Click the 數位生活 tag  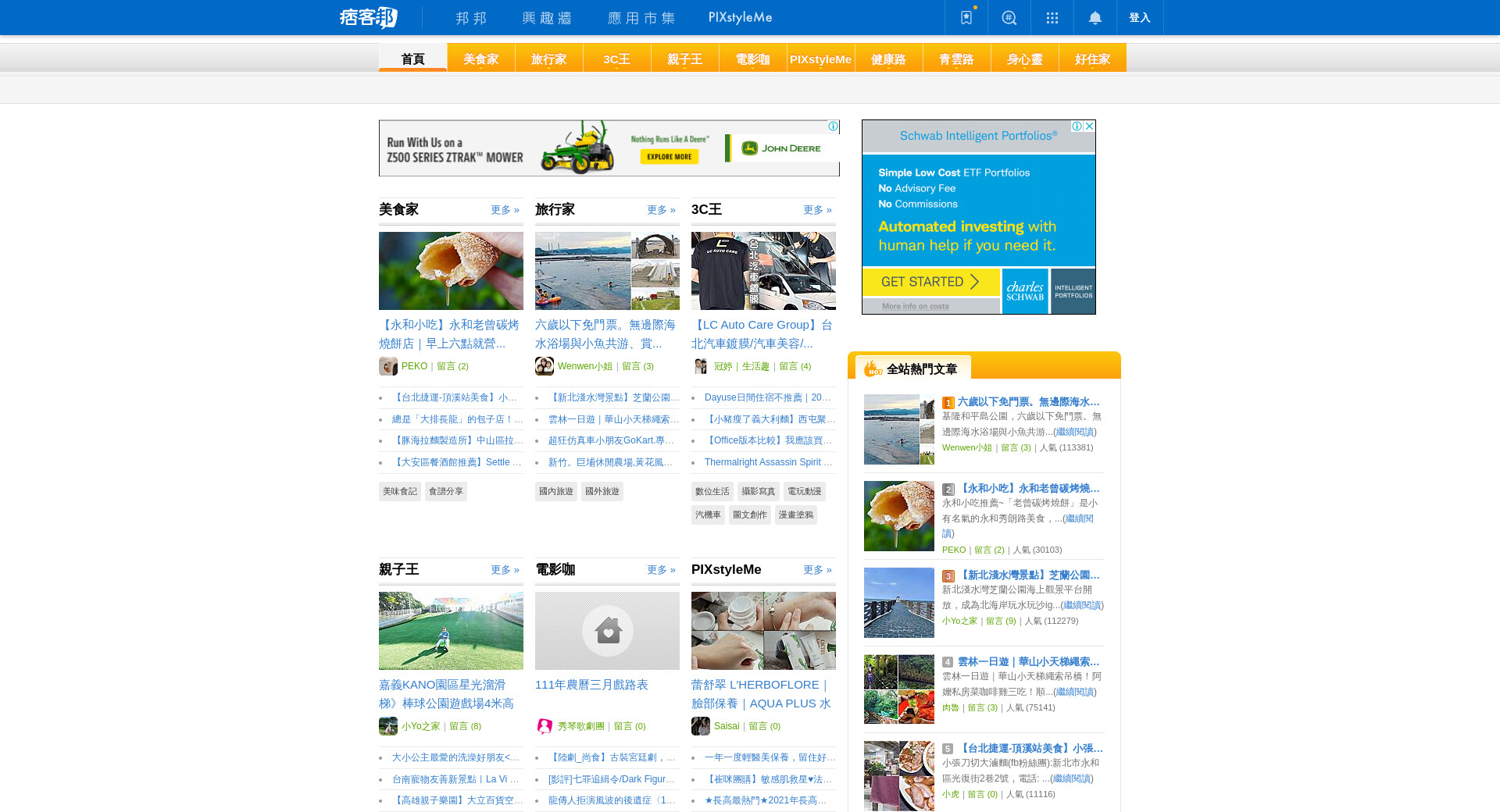pos(712,491)
